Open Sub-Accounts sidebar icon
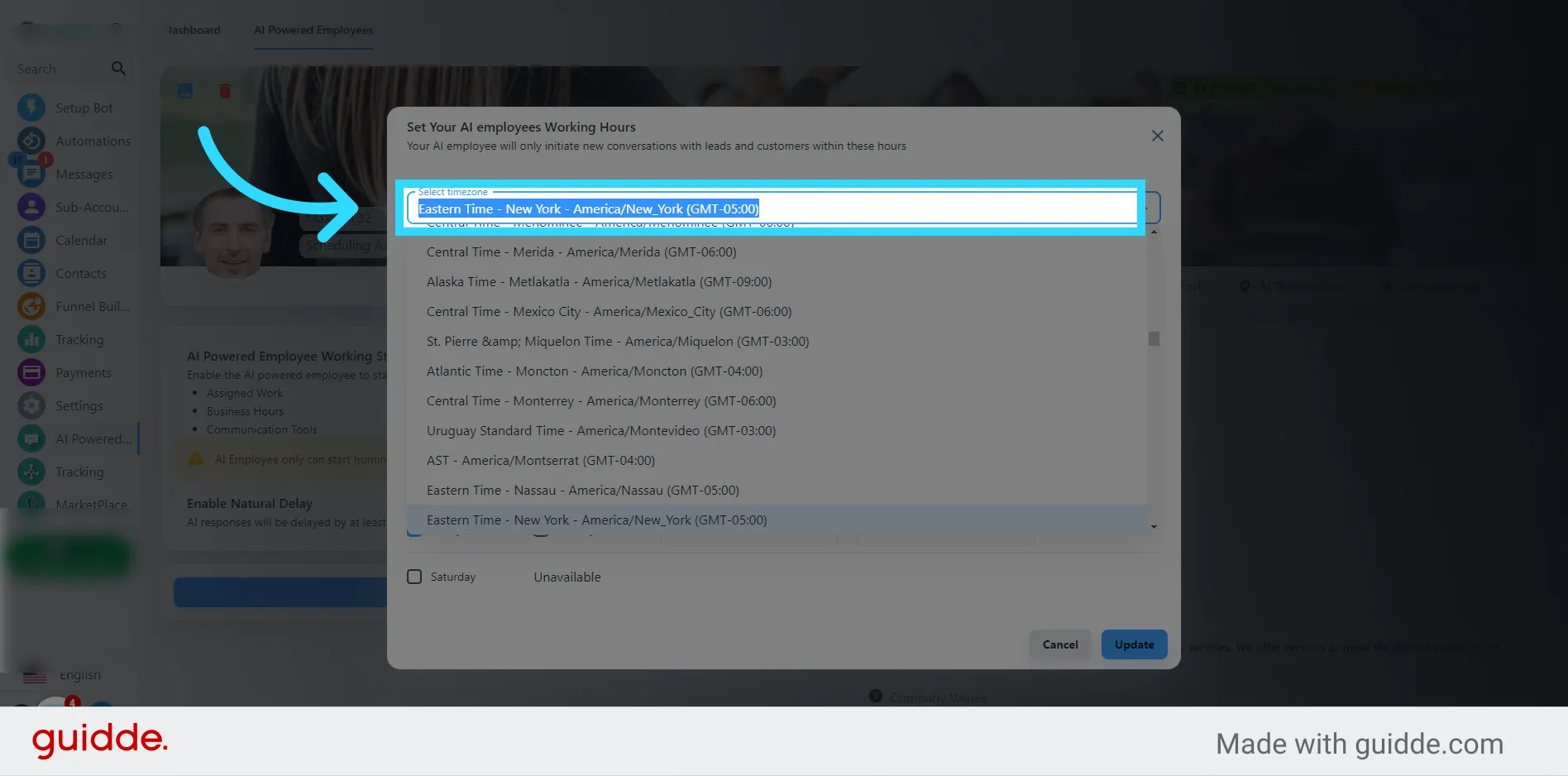The image size is (1568, 776). pos(31,207)
